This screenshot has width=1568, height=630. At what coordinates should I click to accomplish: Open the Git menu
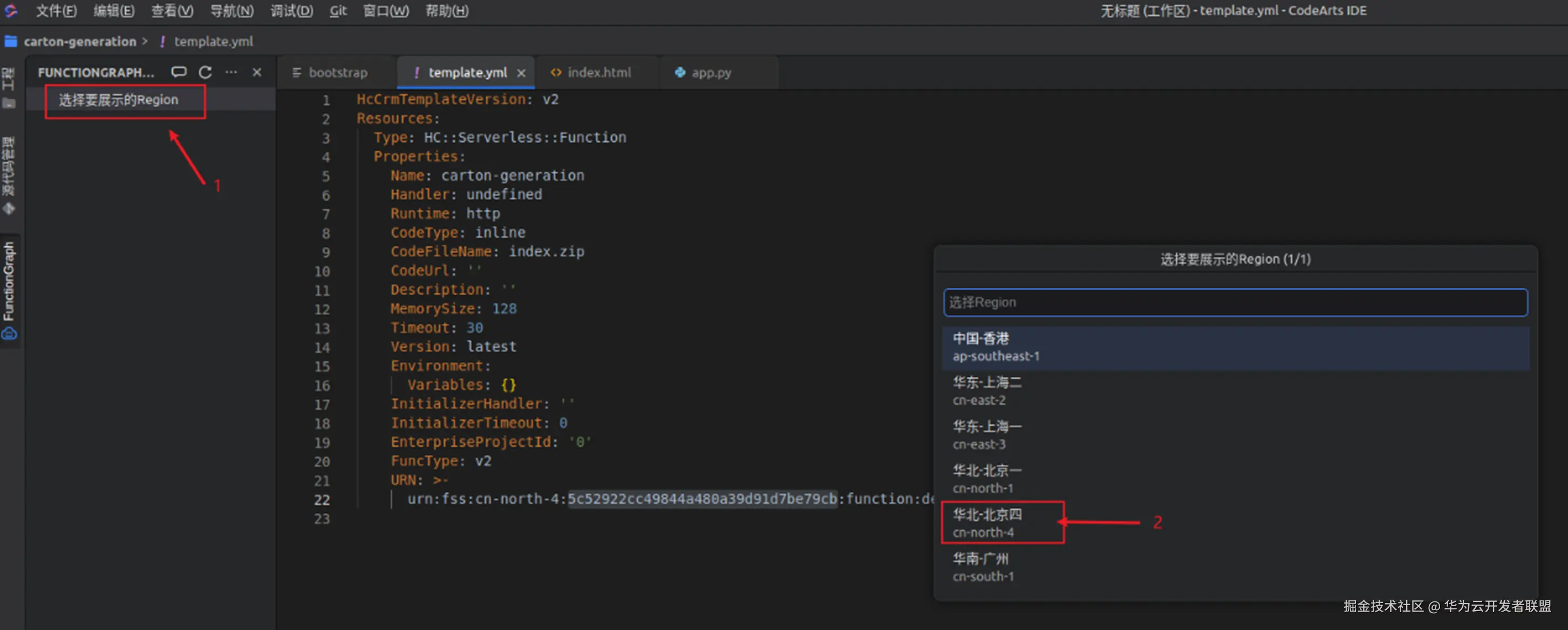(x=338, y=10)
